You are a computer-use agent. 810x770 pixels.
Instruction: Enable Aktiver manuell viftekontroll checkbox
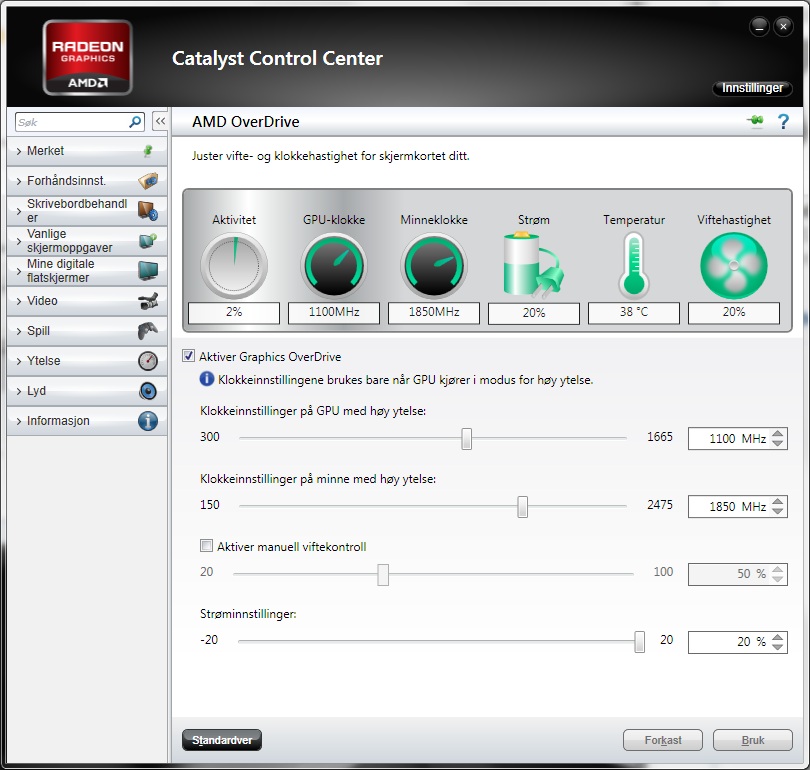point(206,546)
